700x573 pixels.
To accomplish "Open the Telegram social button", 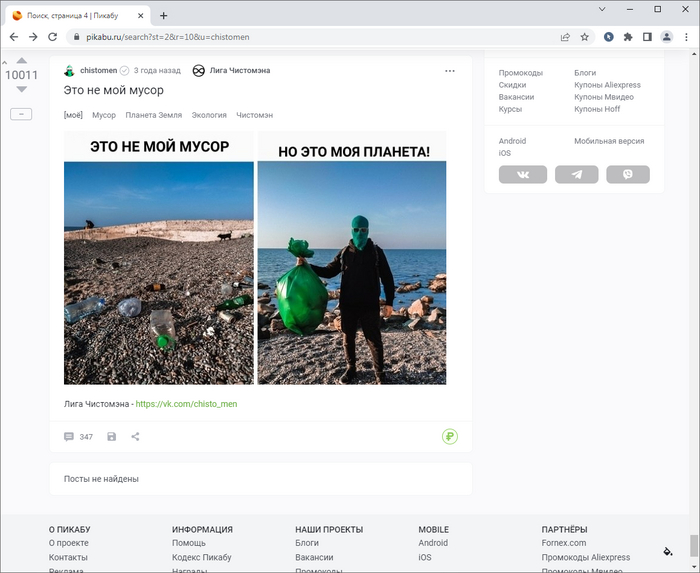I will point(576,174).
